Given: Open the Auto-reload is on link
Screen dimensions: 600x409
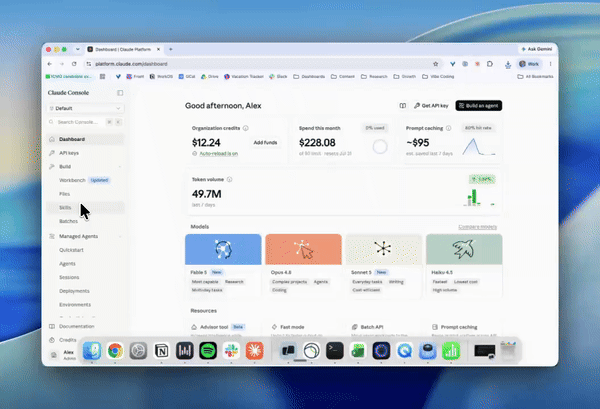Looking at the screenshot, I should [218, 153].
